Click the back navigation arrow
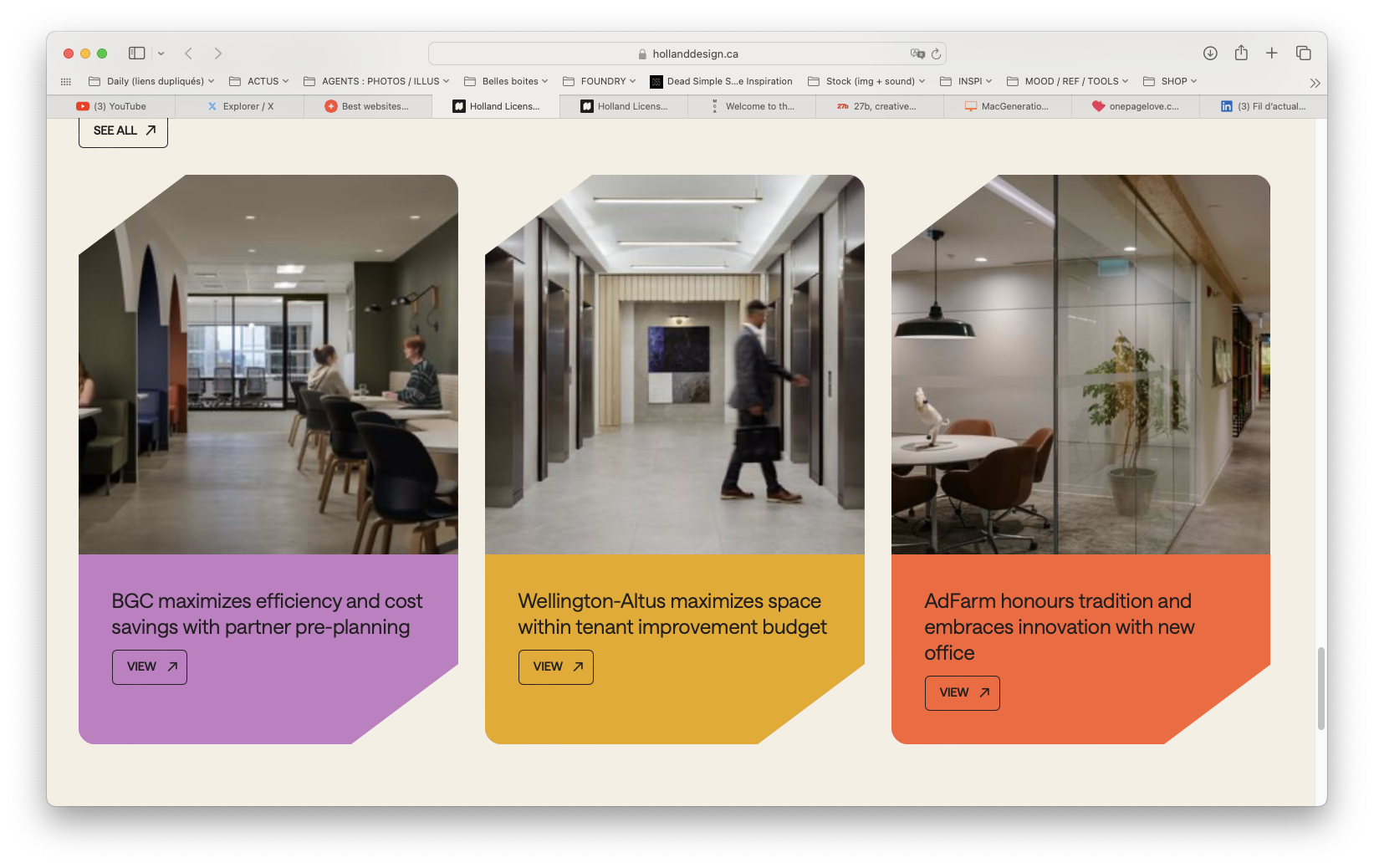 pyautogui.click(x=189, y=54)
